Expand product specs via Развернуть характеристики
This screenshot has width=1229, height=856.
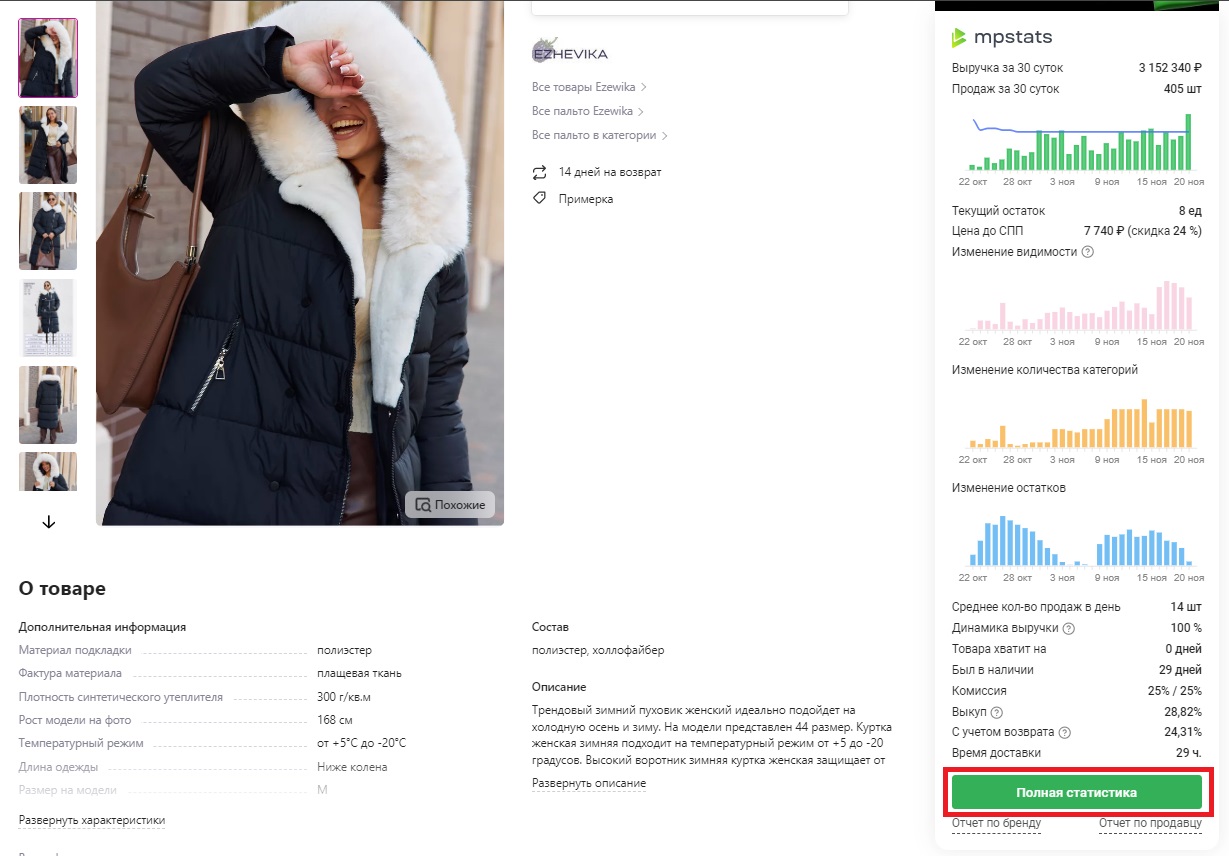(92, 821)
